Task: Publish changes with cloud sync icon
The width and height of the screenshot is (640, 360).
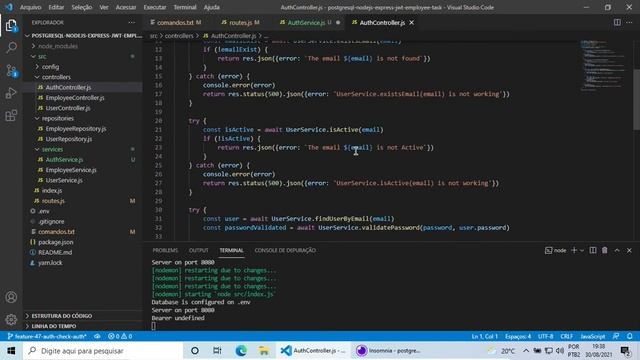Action: click(x=97, y=336)
